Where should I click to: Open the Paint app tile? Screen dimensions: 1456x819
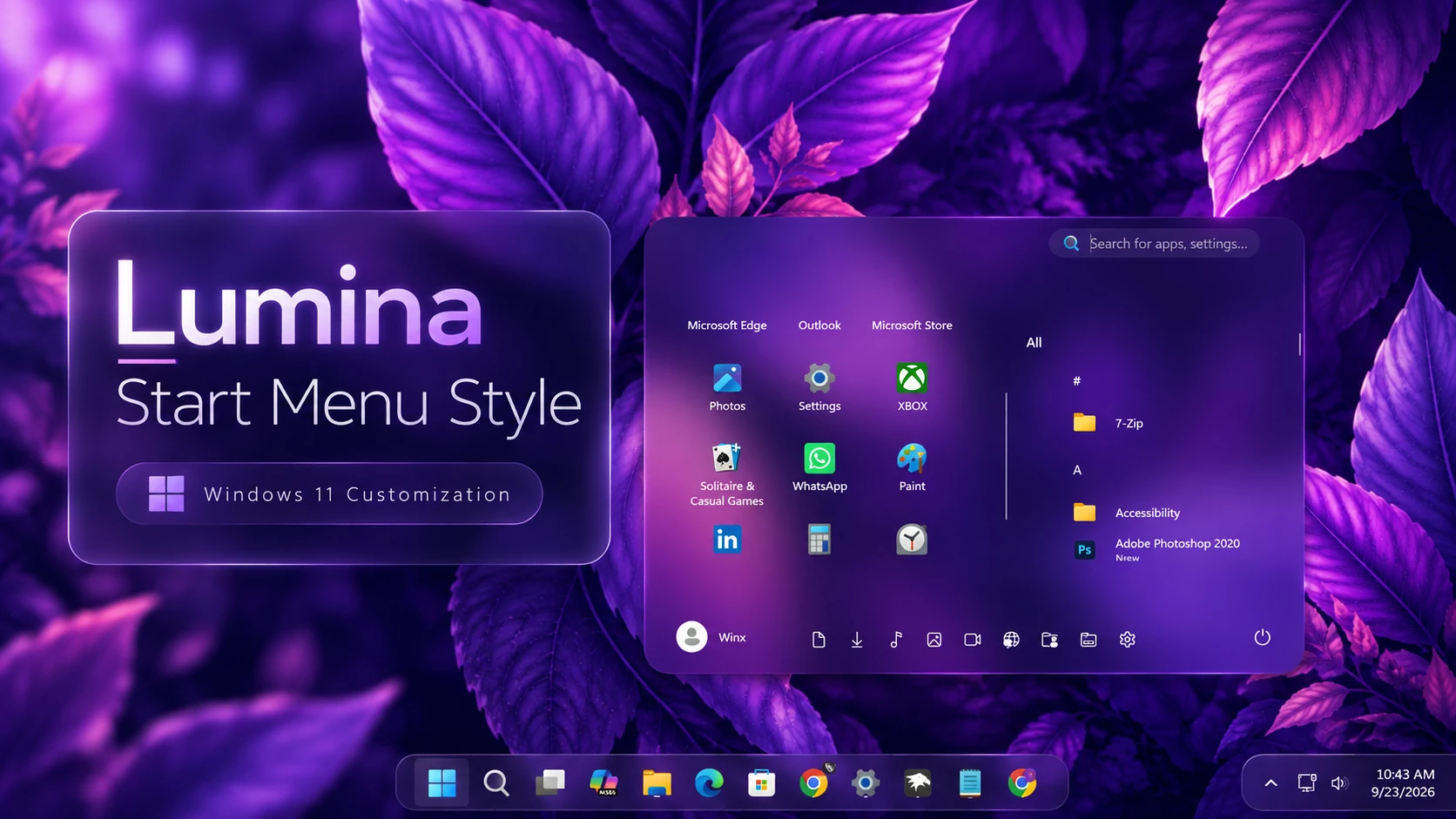click(912, 468)
